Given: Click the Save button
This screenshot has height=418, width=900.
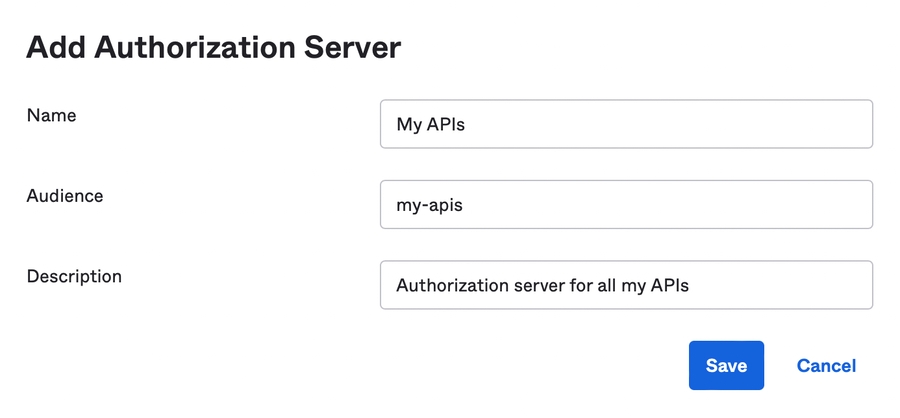Looking at the screenshot, I should 726,365.
